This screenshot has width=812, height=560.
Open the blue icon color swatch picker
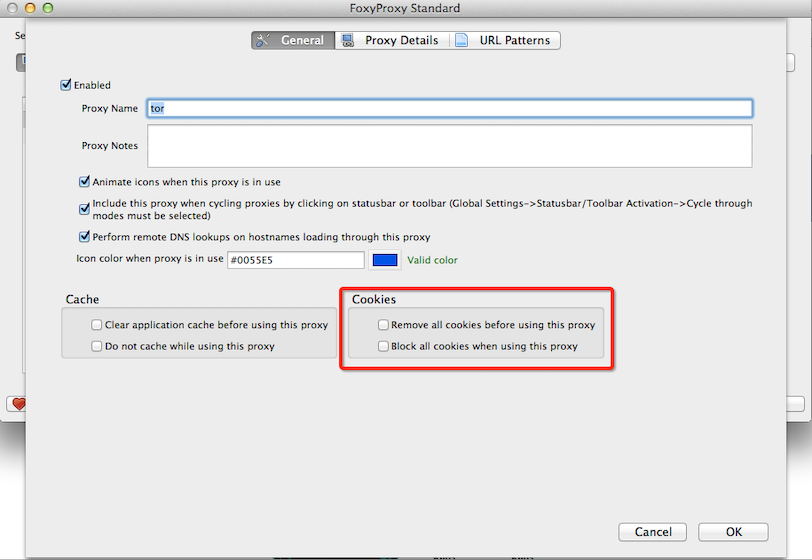(x=385, y=260)
